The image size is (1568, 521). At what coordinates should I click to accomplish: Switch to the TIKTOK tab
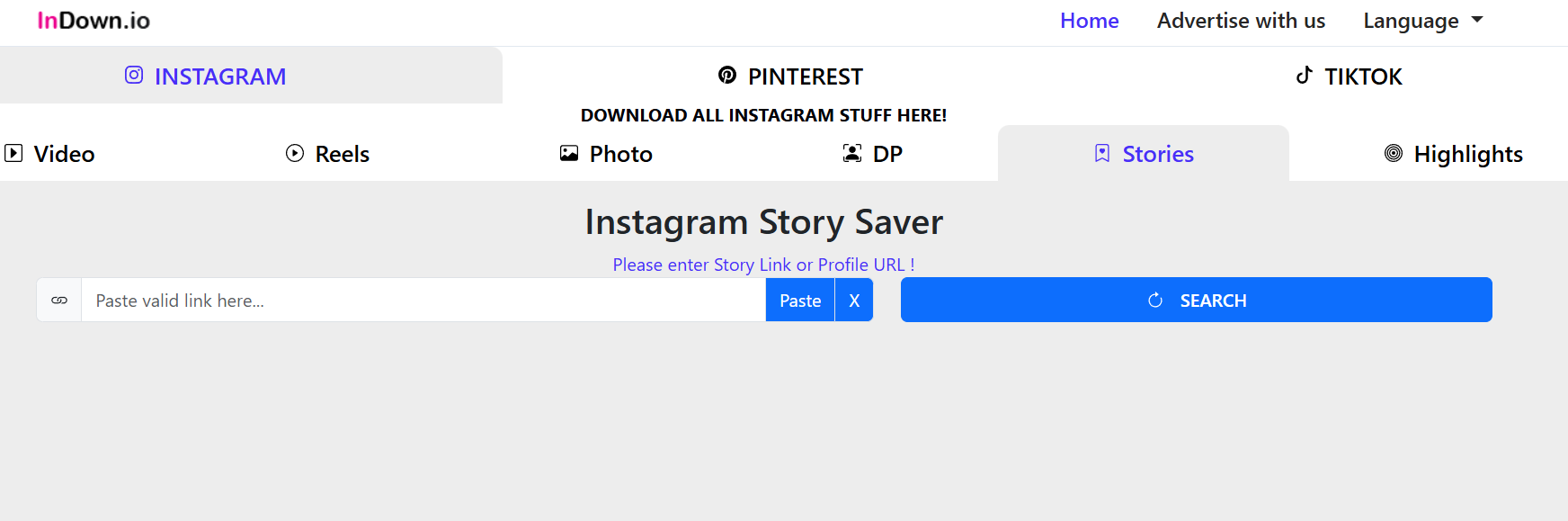pyautogui.click(x=1349, y=76)
